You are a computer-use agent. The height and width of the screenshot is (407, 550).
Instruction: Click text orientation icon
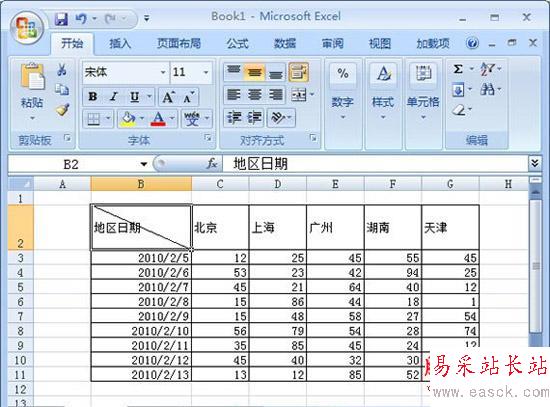tap(279, 118)
